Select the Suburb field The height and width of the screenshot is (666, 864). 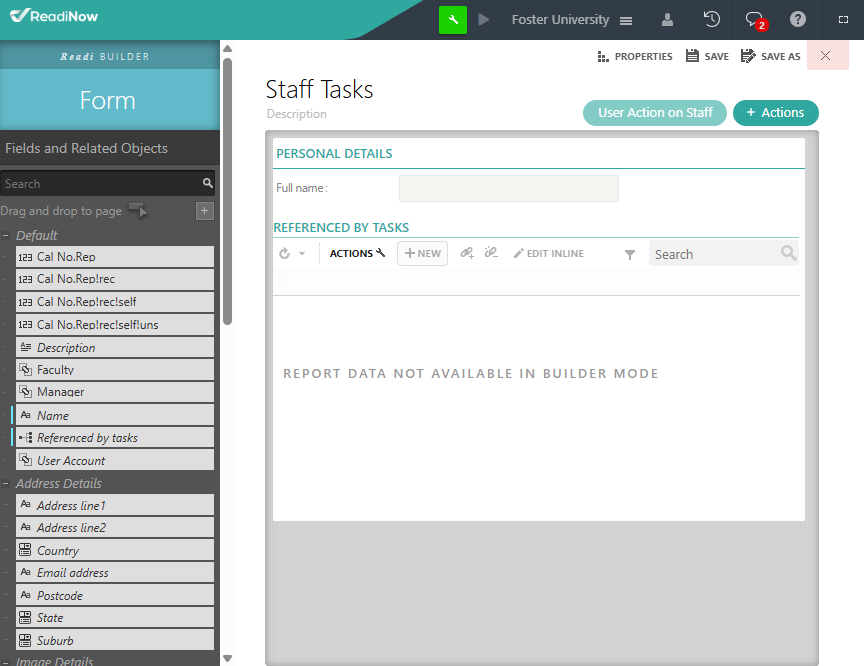pos(115,641)
